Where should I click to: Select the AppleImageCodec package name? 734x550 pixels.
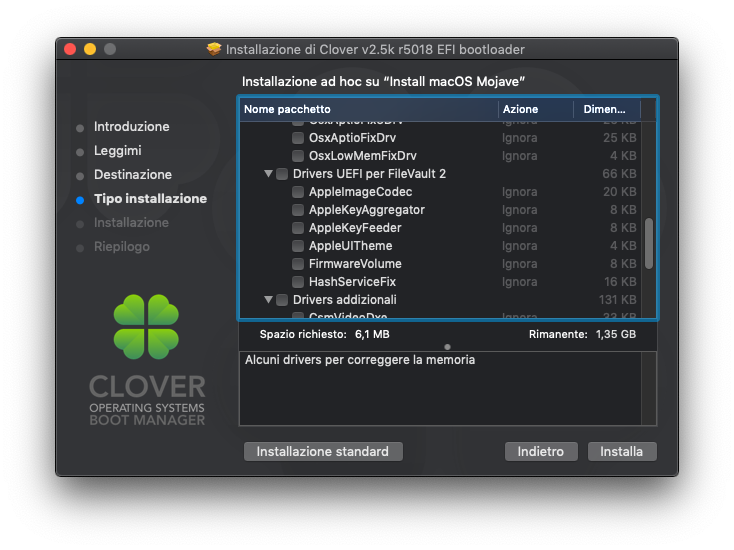point(360,192)
